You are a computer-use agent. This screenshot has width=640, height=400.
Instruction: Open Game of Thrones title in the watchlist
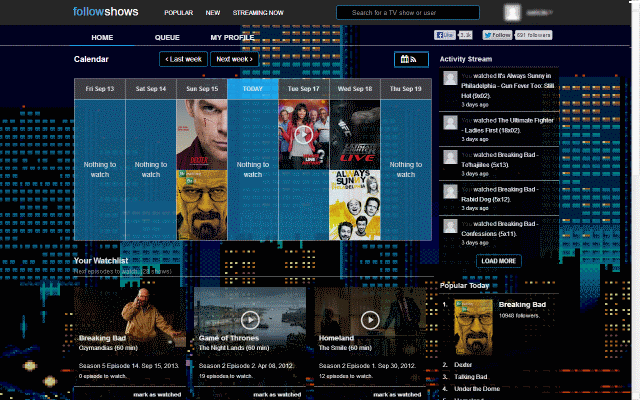pos(229,338)
